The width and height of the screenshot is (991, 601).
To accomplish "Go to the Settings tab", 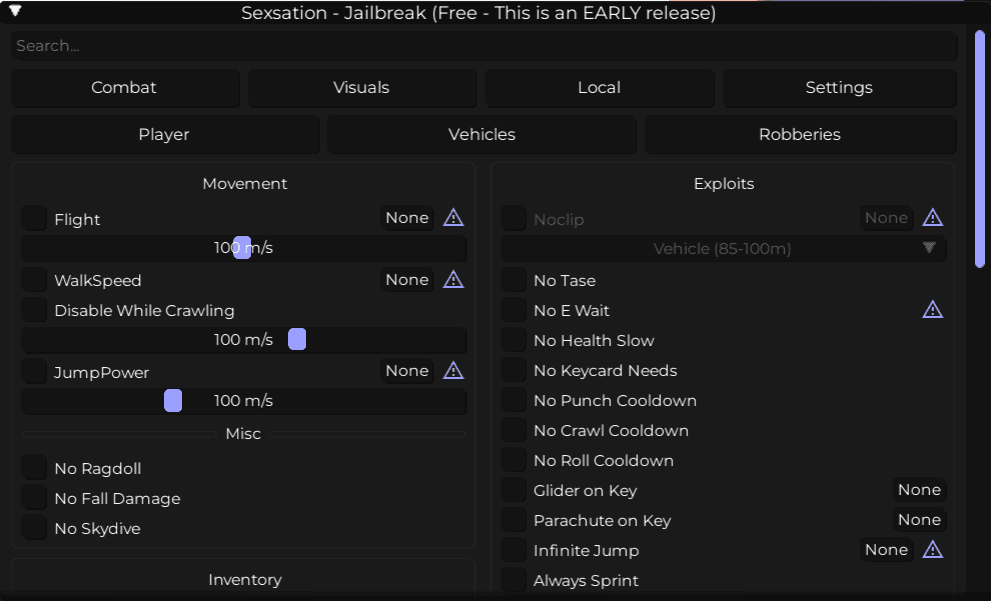I will (839, 87).
